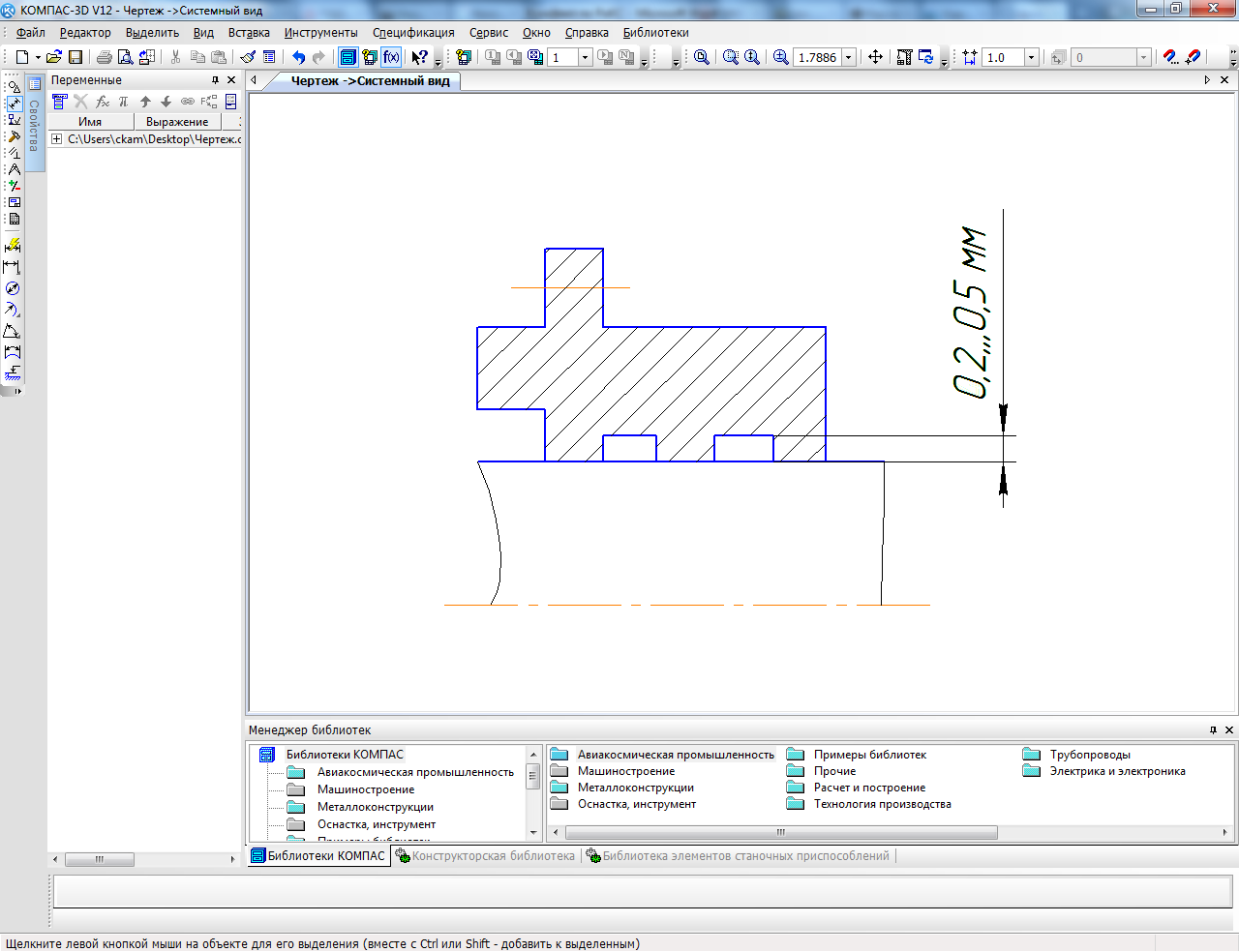1239x952 pixels.
Task: Switch to the Конструкторская библиотека tab
Action: pos(486,856)
